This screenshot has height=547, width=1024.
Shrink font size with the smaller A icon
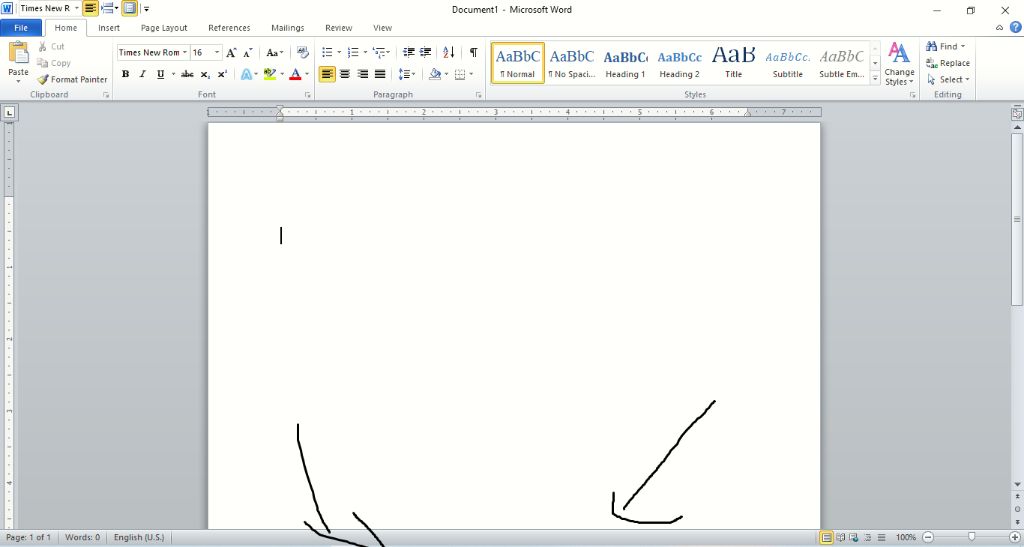[248, 53]
